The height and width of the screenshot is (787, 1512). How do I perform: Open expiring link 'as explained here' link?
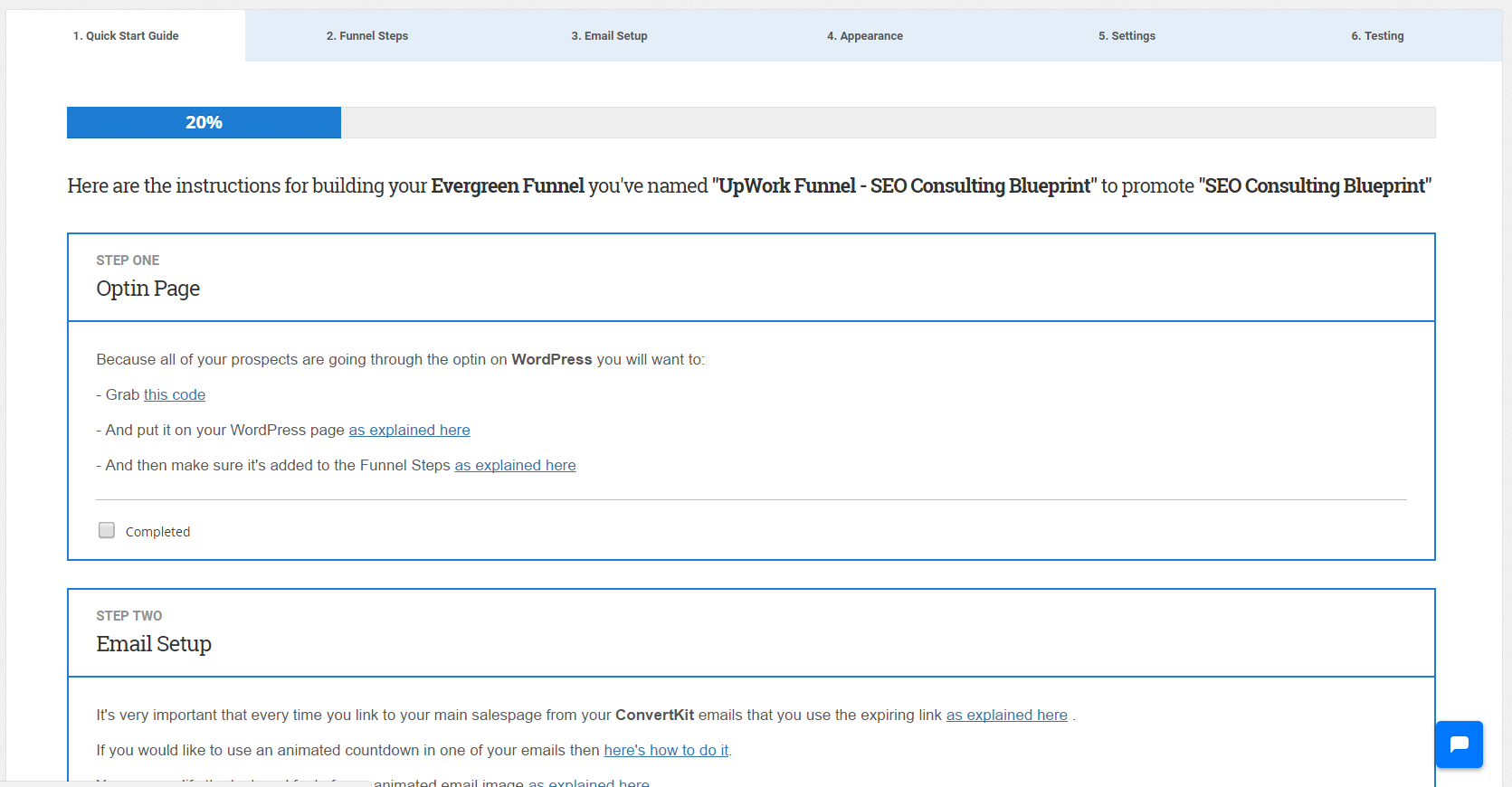pyautogui.click(x=1006, y=716)
